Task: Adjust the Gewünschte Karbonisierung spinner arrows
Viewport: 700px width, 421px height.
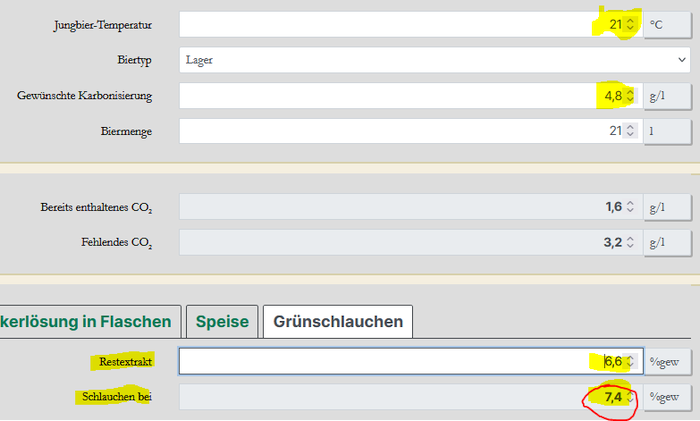Action: pyautogui.click(x=630, y=96)
